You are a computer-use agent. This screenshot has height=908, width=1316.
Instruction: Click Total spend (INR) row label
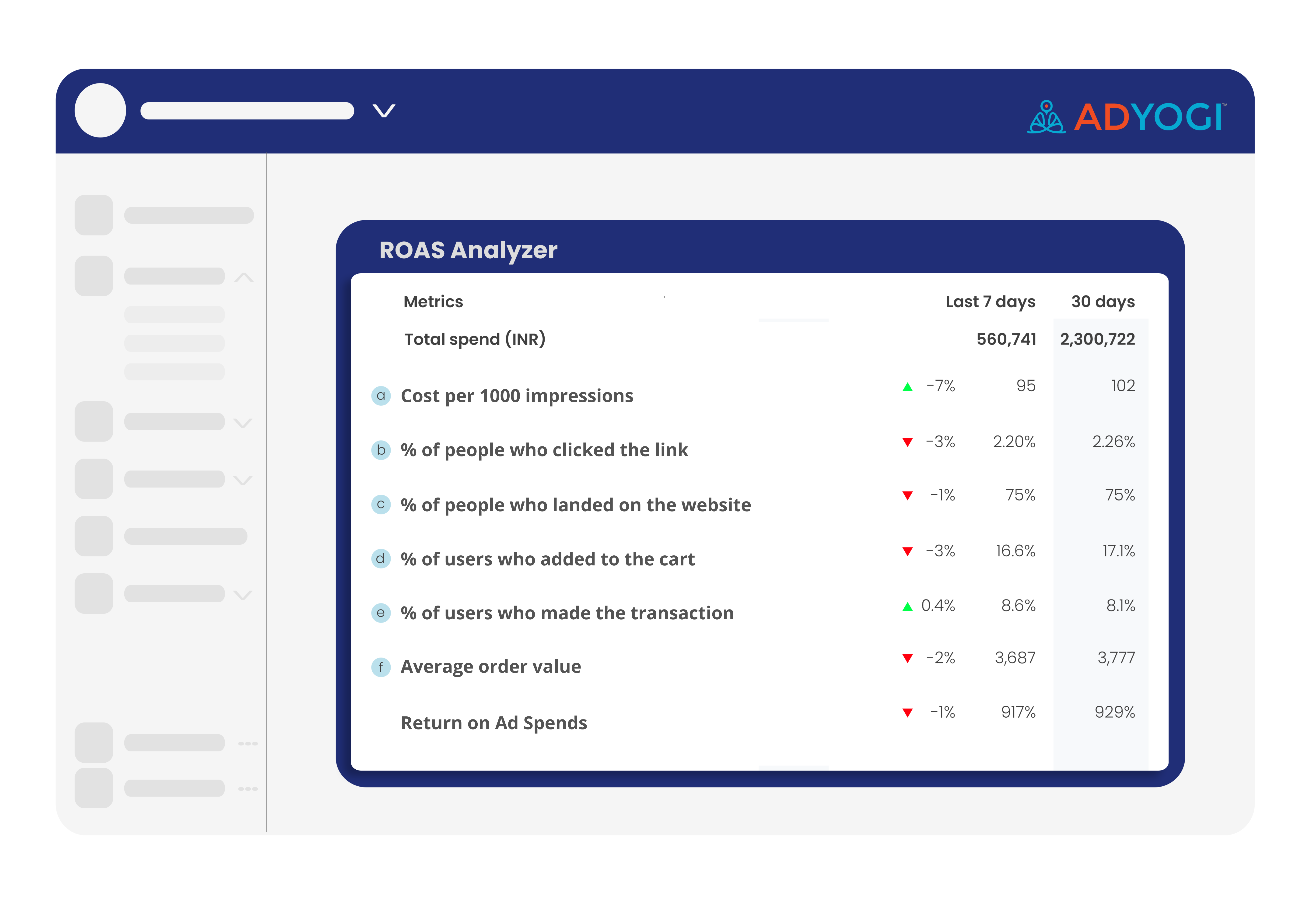[475, 340]
